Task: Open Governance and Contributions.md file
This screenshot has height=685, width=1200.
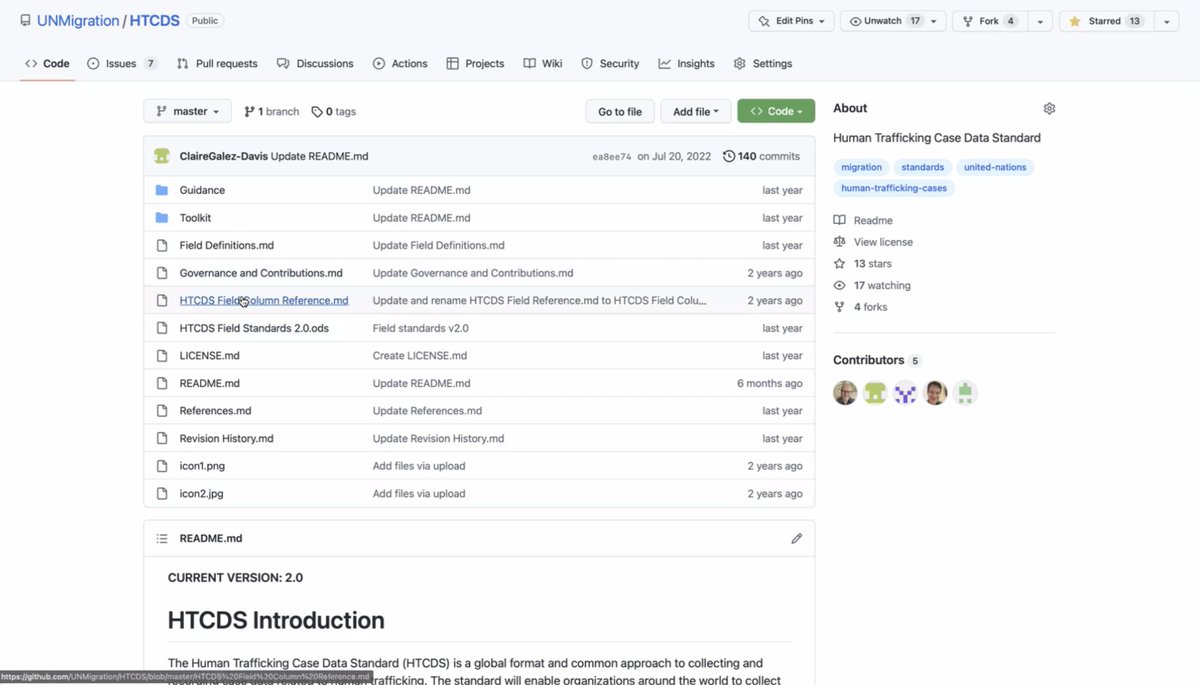Action: [261, 273]
